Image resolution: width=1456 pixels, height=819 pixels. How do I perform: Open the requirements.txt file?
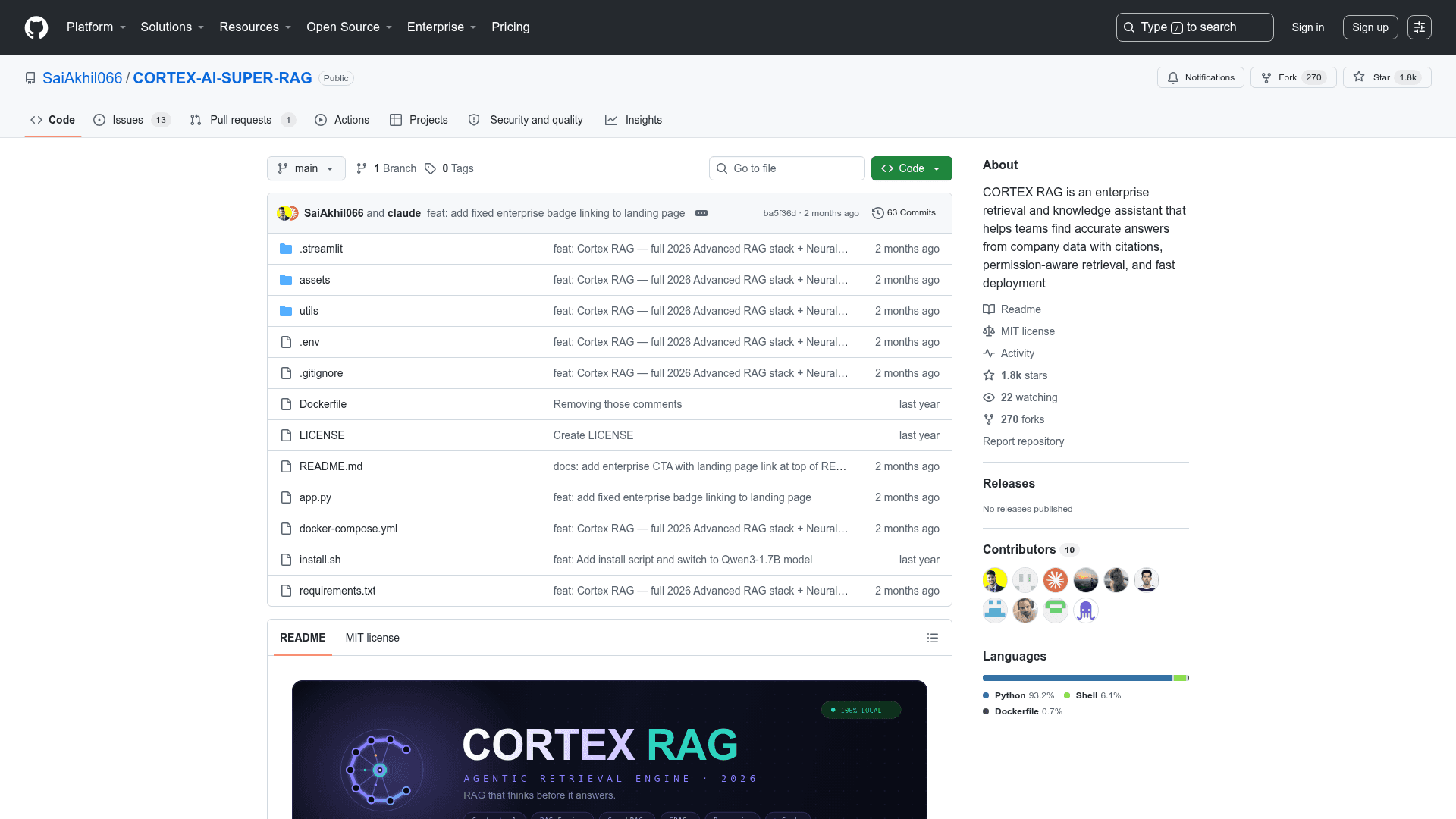tap(337, 591)
